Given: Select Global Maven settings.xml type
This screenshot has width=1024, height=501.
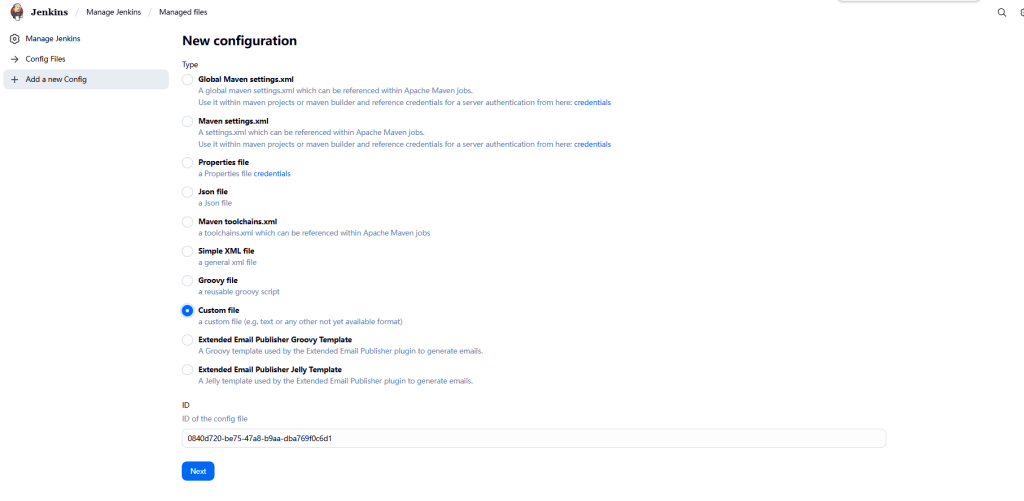Looking at the screenshot, I should [x=188, y=79].
